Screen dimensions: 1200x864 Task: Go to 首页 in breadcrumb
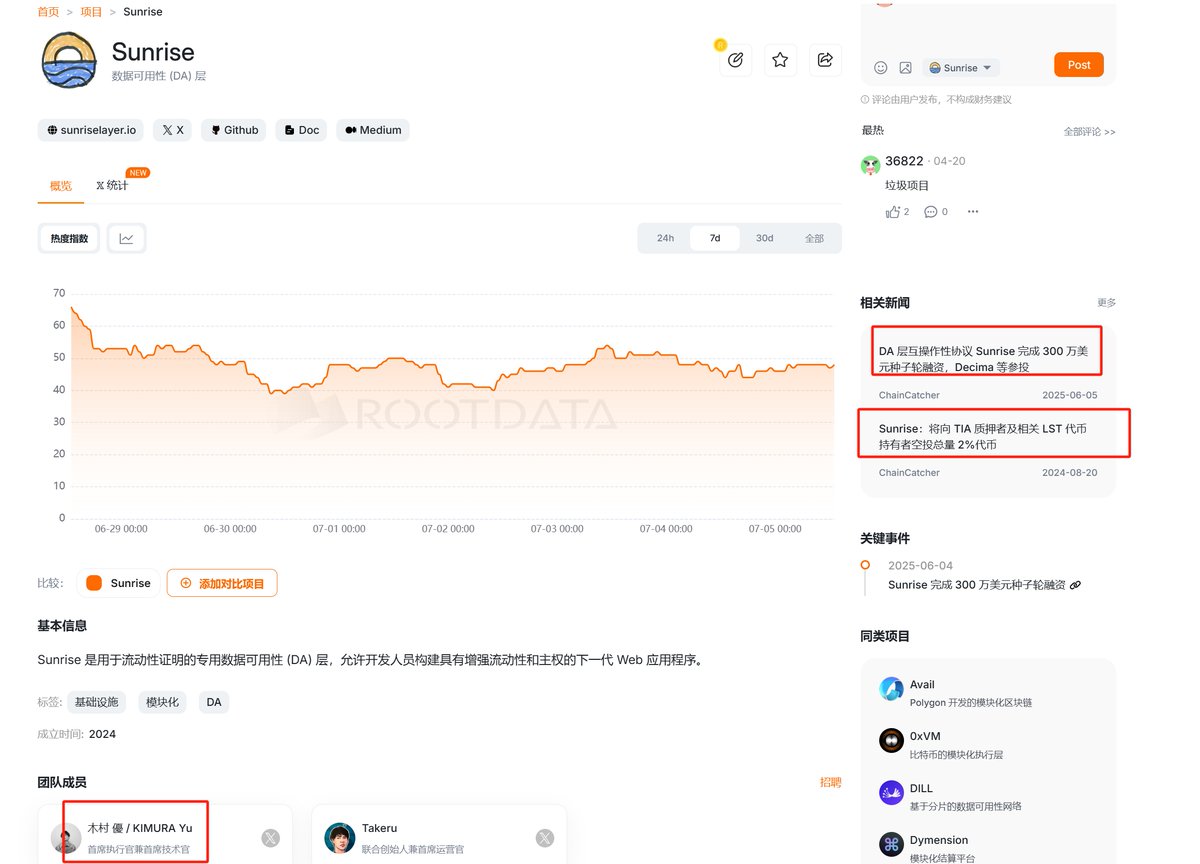(48, 12)
